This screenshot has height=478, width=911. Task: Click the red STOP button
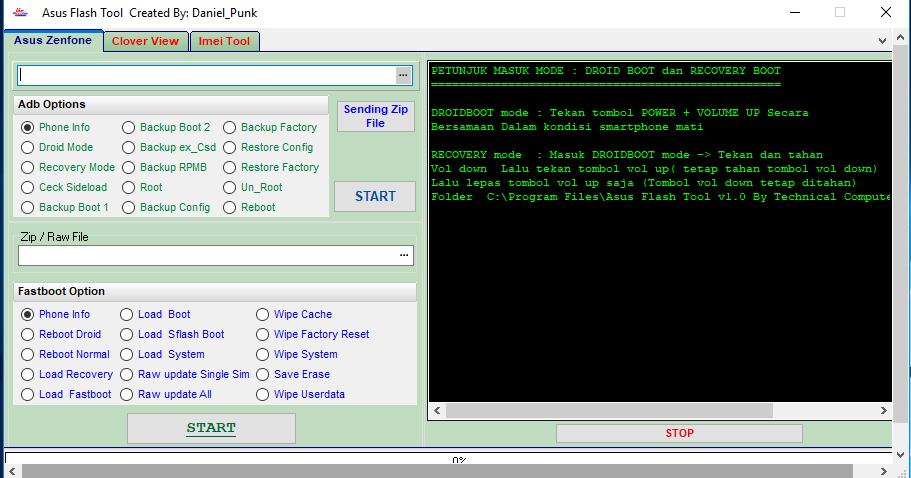679,433
